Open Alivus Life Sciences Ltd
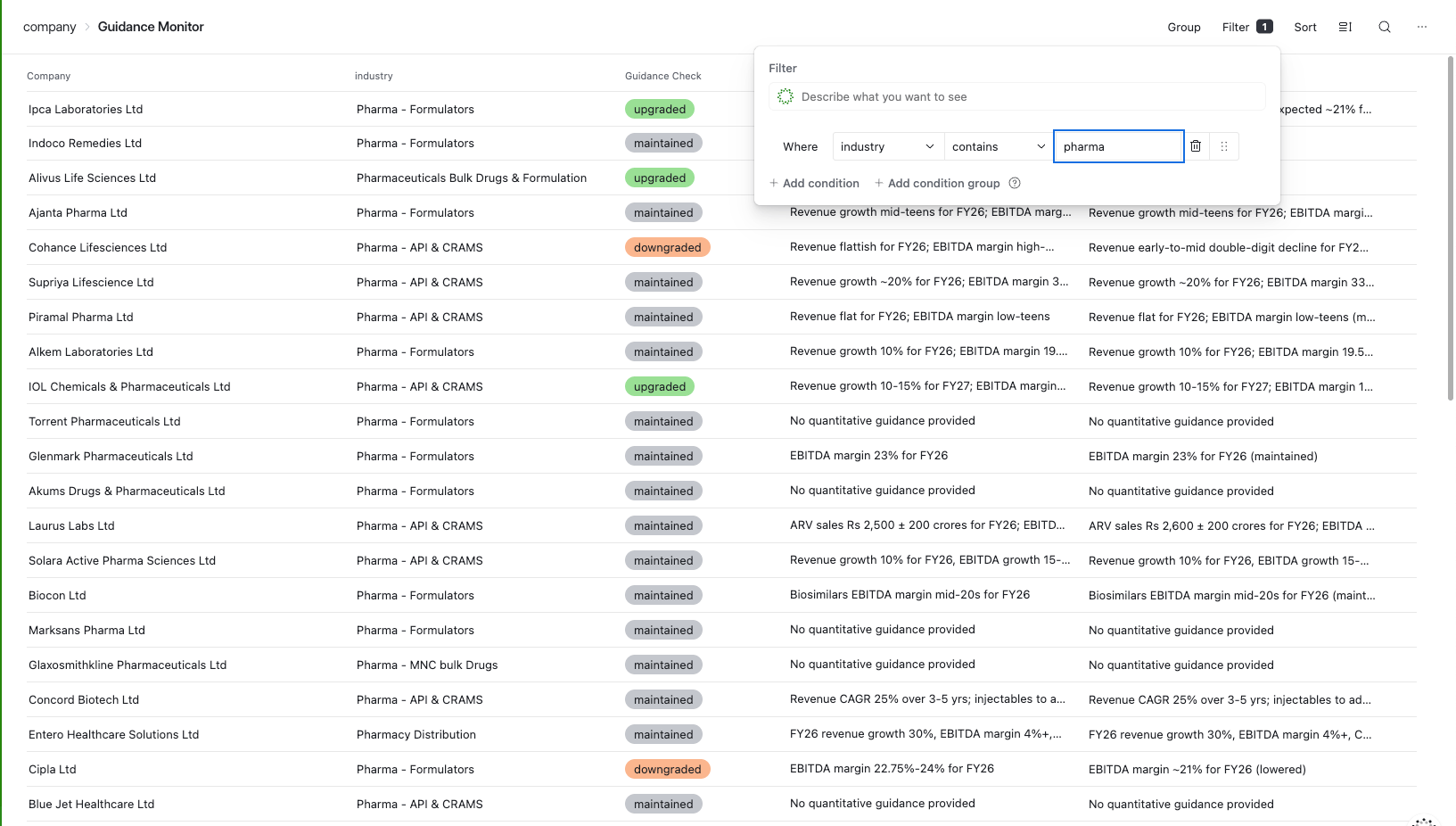 92,178
